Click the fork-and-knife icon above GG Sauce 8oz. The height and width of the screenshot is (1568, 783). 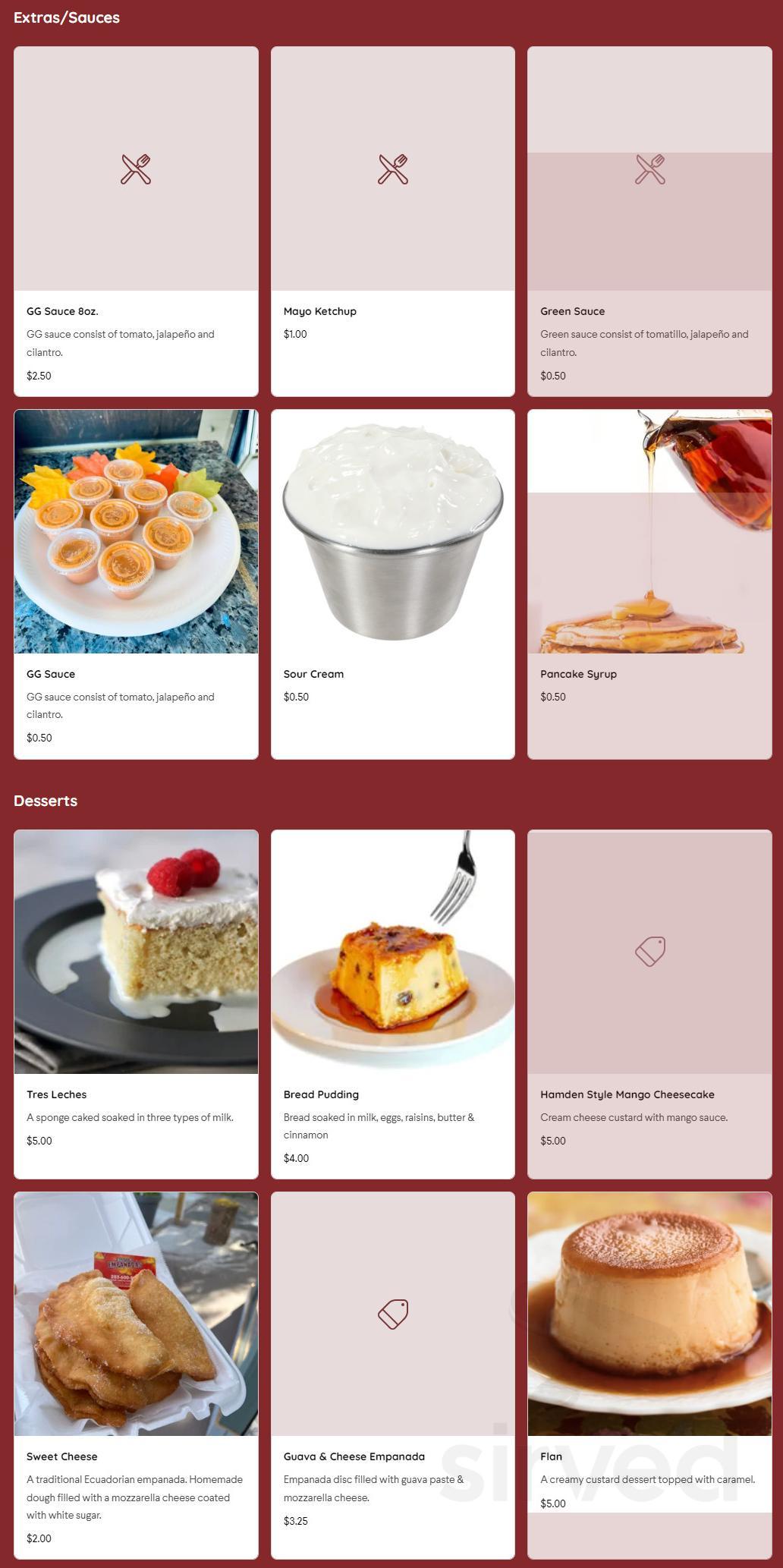[x=136, y=169]
